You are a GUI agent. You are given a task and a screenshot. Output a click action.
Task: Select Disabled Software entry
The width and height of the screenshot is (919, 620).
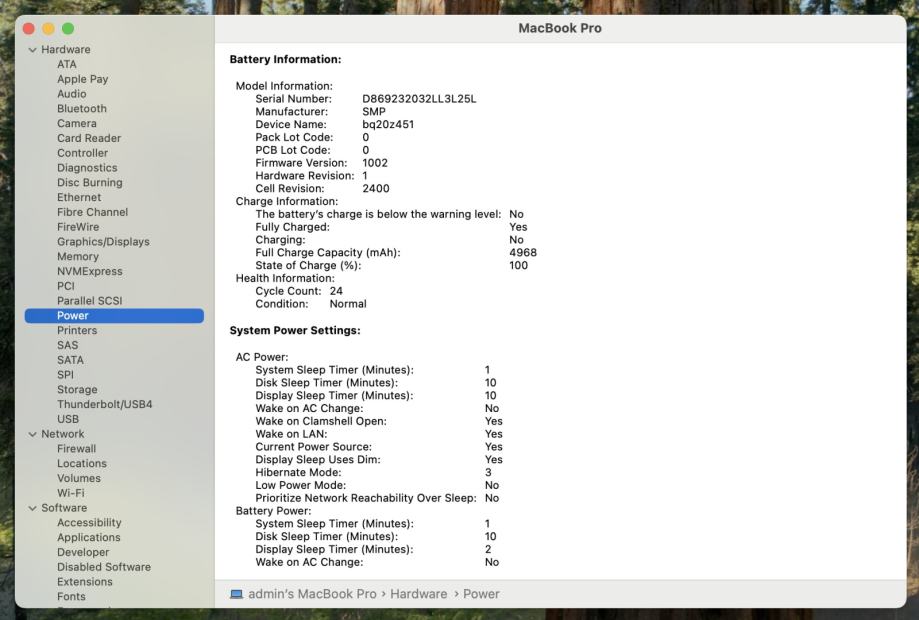pos(104,567)
